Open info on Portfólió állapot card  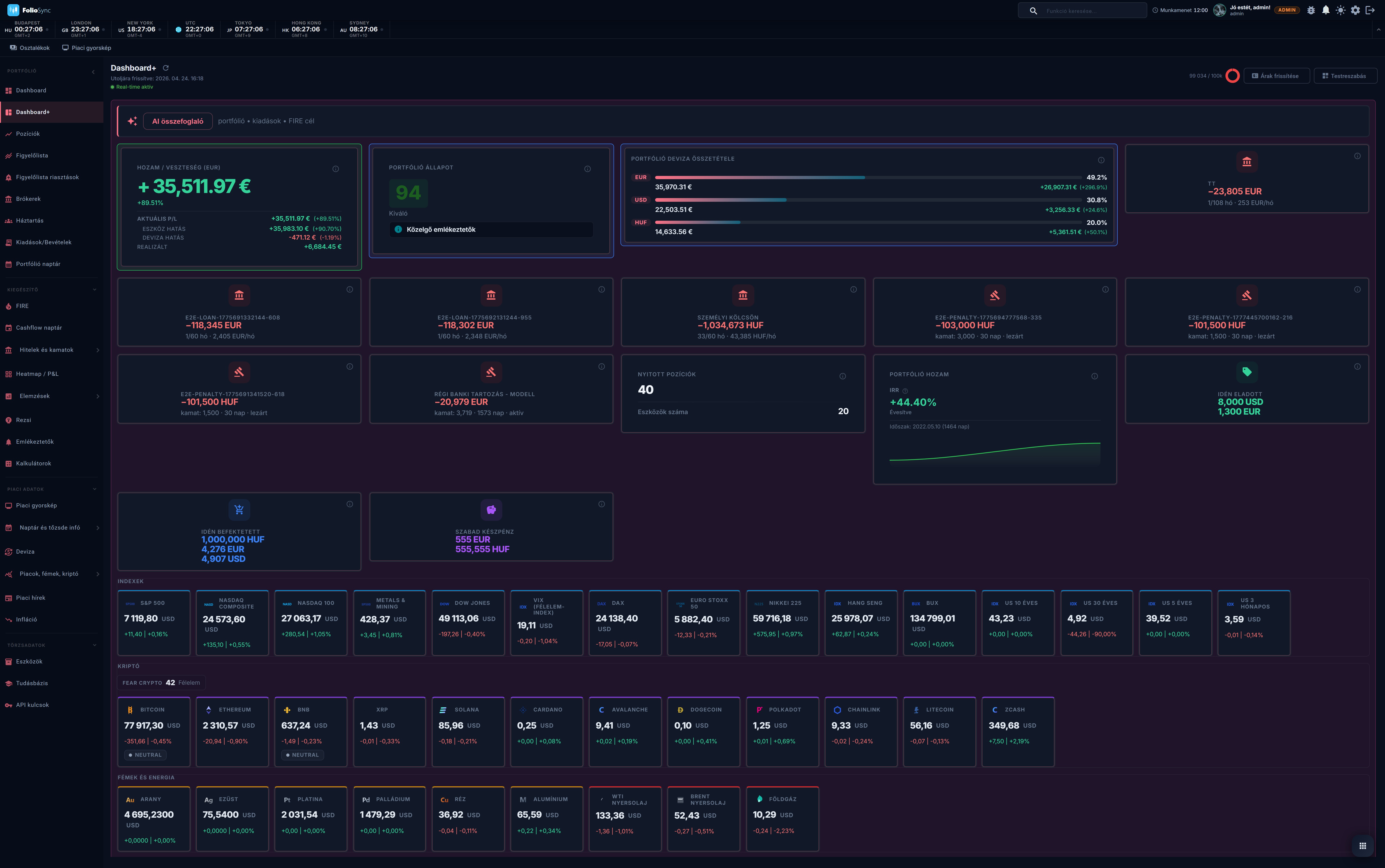588,169
